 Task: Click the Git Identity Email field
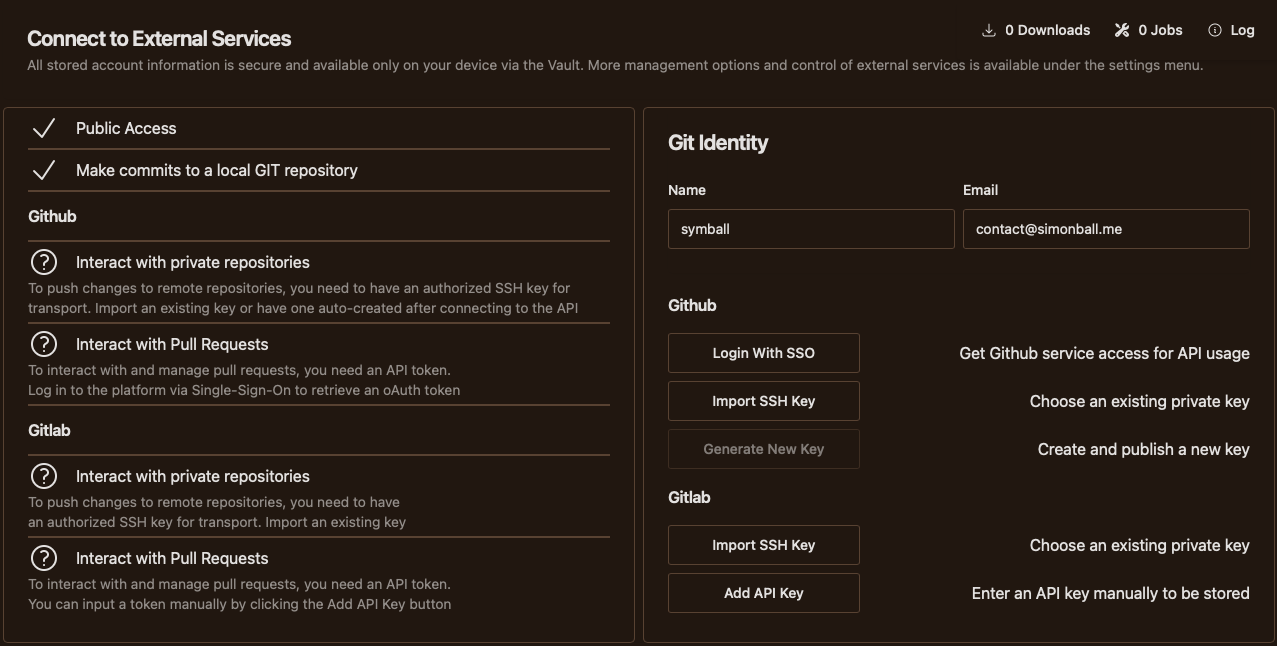pos(1106,229)
